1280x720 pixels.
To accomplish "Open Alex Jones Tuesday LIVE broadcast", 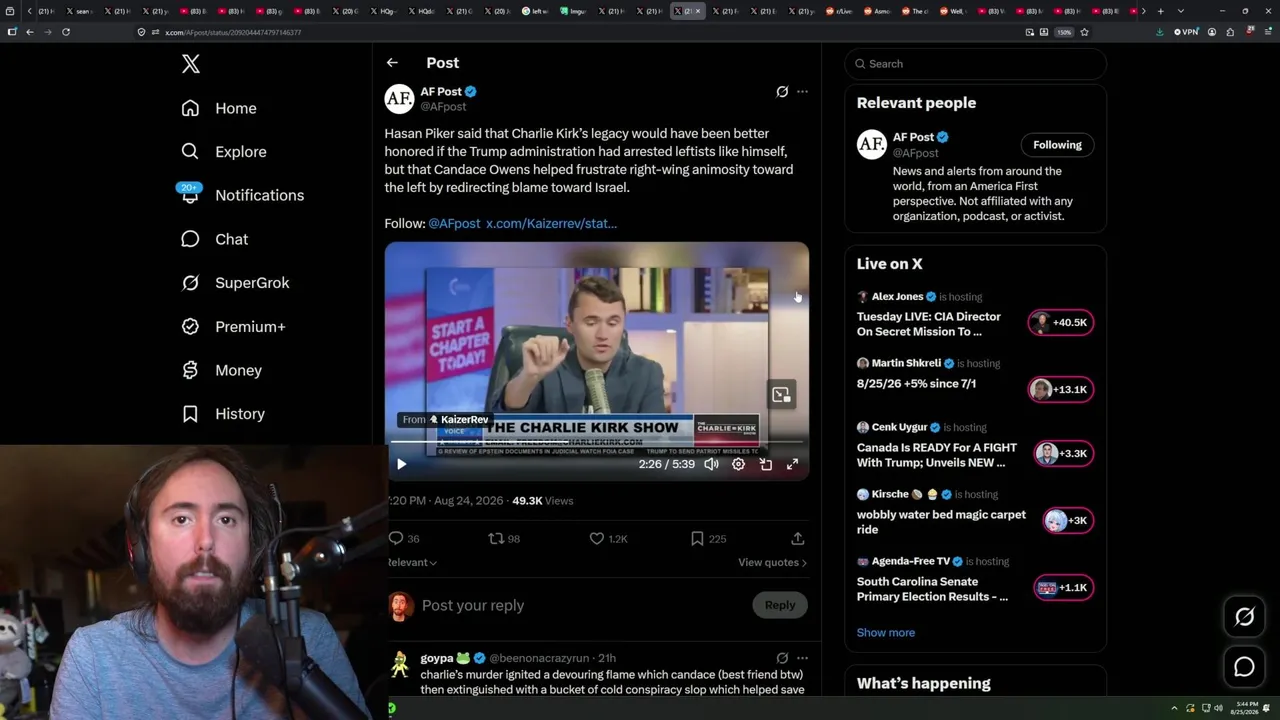I will click(929, 324).
